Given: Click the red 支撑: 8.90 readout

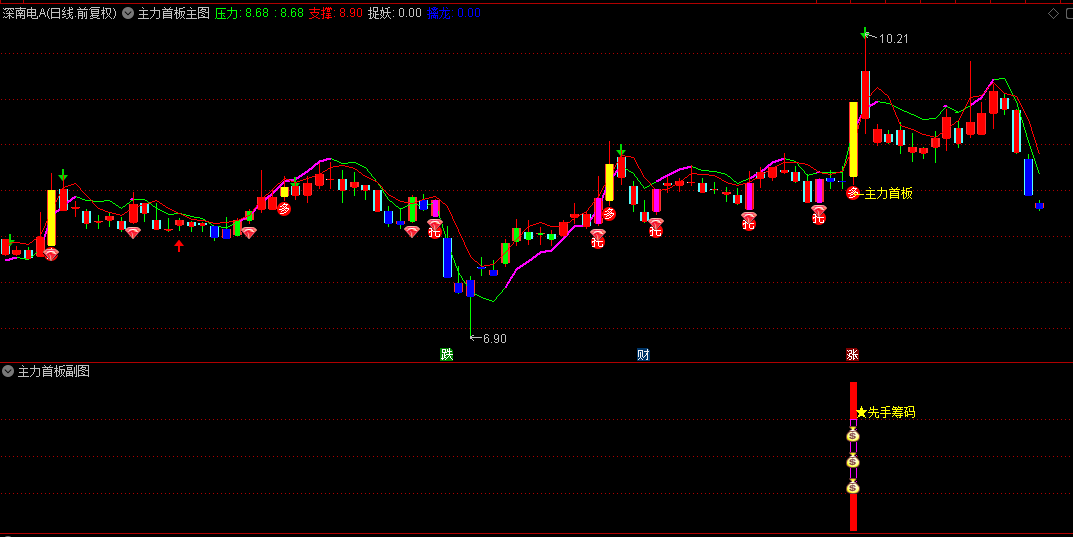Looking at the screenshot, I should [x=335, y=13].
